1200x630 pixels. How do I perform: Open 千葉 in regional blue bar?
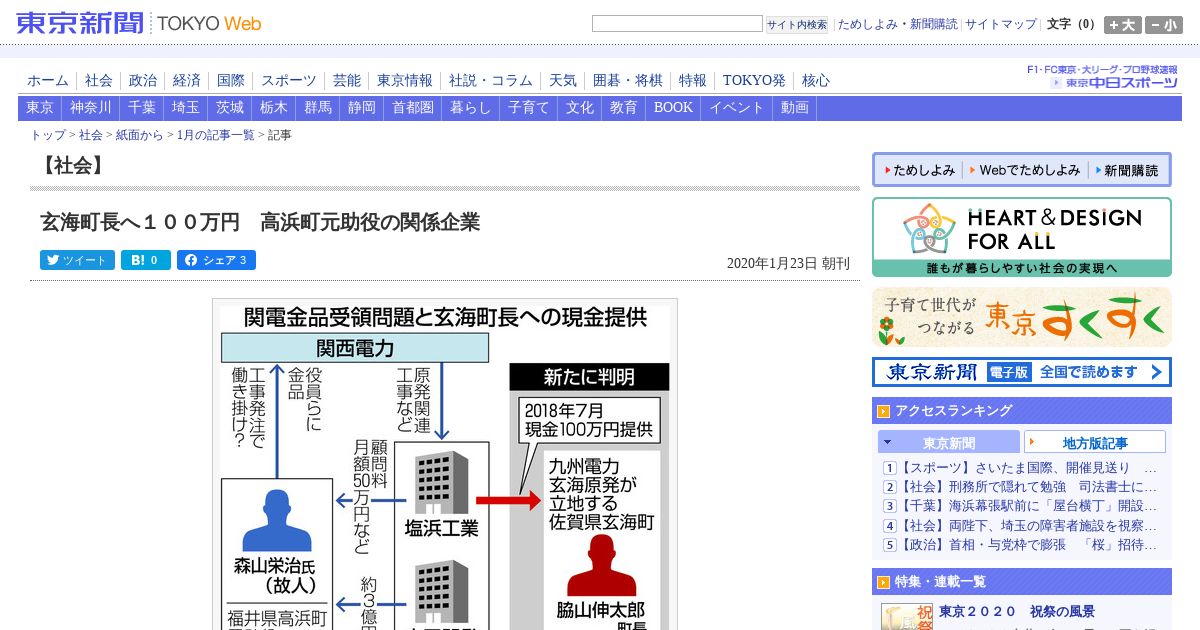pos(142,108)
